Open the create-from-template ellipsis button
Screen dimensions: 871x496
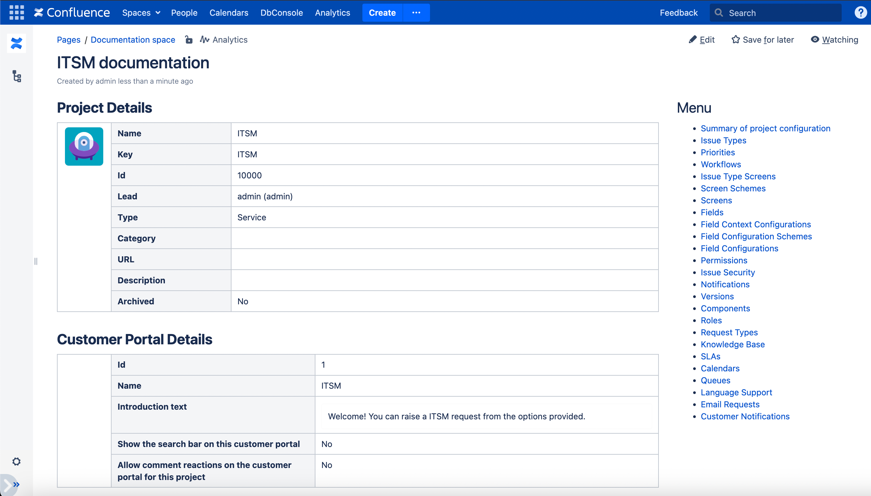(416, 13)
